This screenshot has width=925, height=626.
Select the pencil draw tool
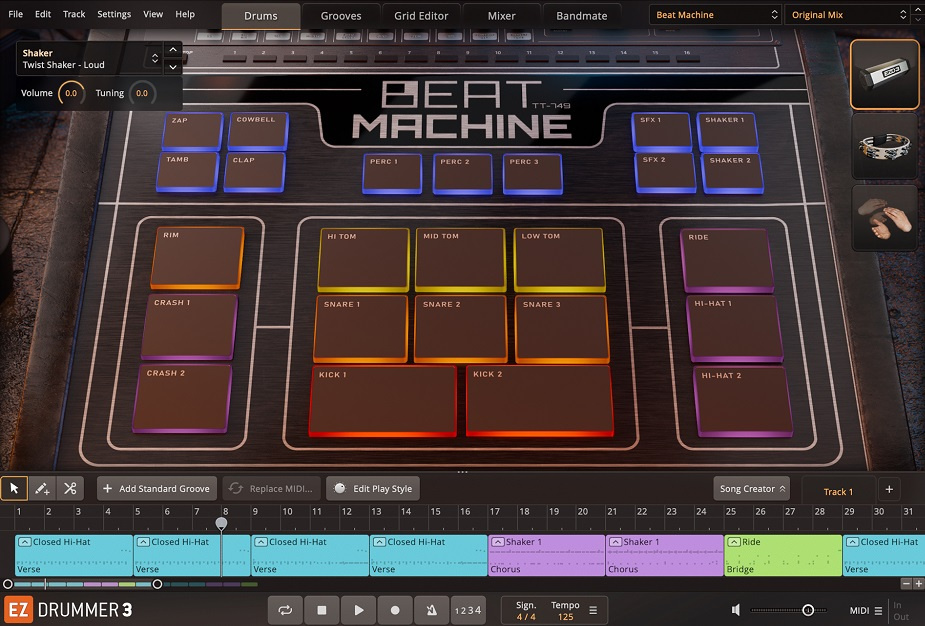(x=42, y=488)
